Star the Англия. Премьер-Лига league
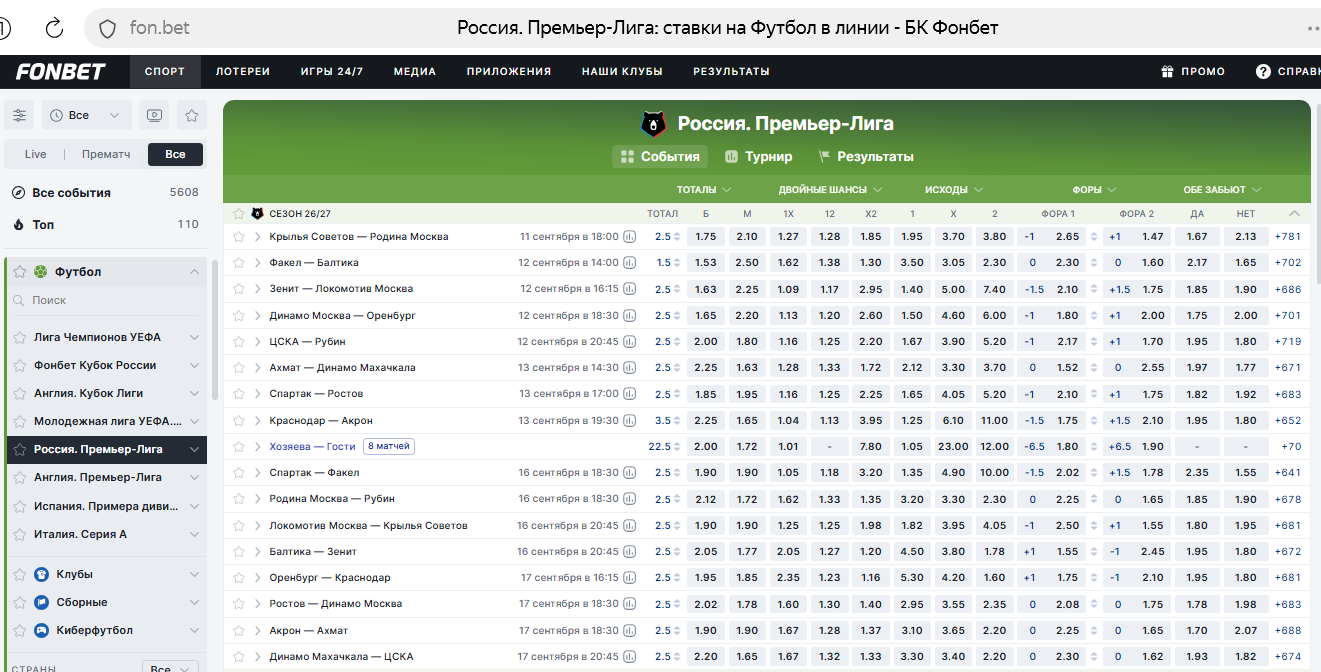The width and height of the screenshot is (1321, 672). coord(19,477)
